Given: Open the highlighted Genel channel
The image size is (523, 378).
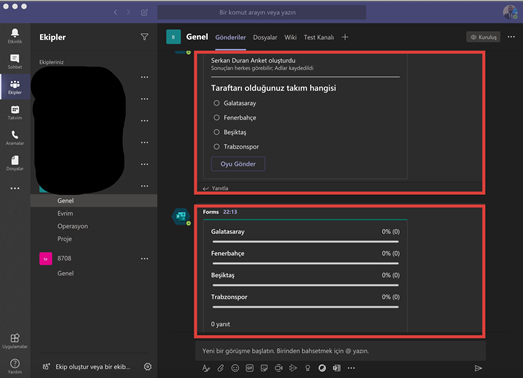Looking at the screenshot, I should pyautogui.click(x=94, y=201).
